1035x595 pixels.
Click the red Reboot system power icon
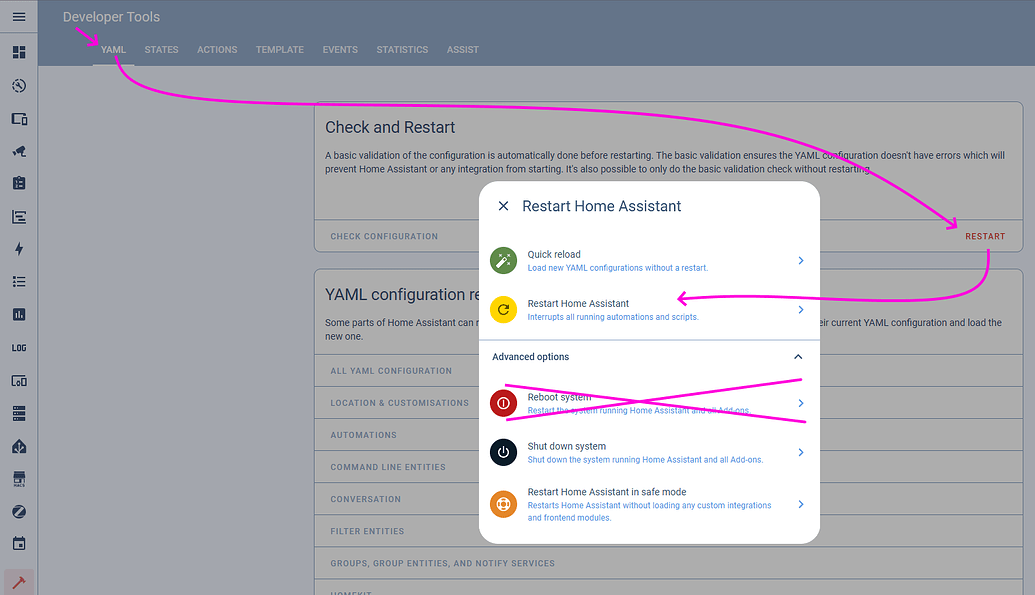[503, 403]
